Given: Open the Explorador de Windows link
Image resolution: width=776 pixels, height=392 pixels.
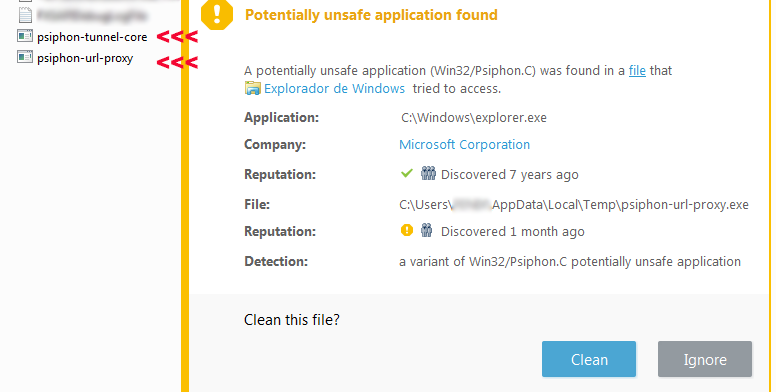Looking at the screenshot, I should [x=334, y=89].
